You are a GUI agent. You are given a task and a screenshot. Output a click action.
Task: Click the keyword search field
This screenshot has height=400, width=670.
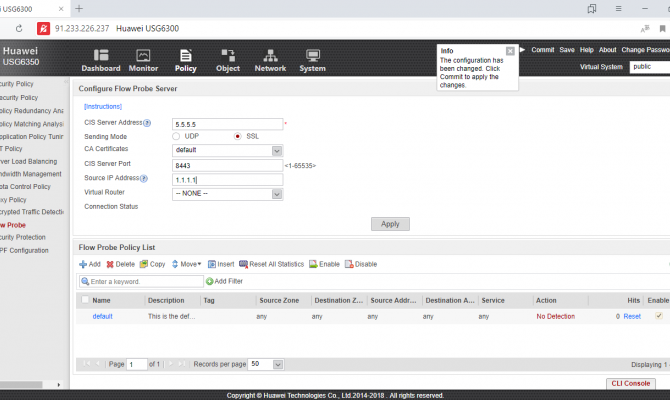(x=141, y=281)
